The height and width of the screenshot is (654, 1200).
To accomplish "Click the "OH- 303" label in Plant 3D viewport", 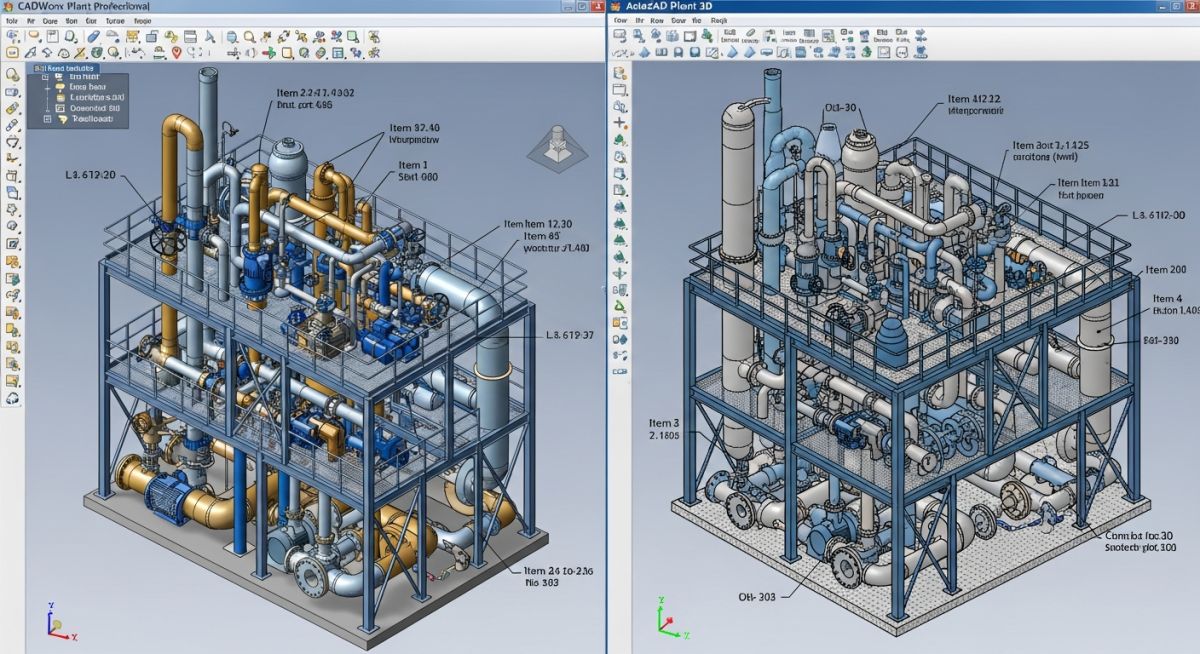I will [x=756, y=597].
